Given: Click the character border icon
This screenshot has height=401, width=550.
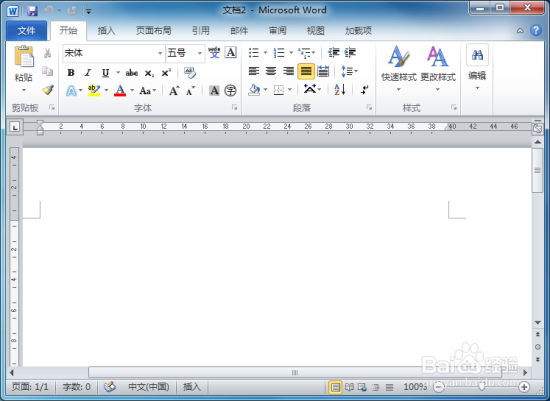Looking at the screenshot, I should pyautogui.click(x=230, y=53).
